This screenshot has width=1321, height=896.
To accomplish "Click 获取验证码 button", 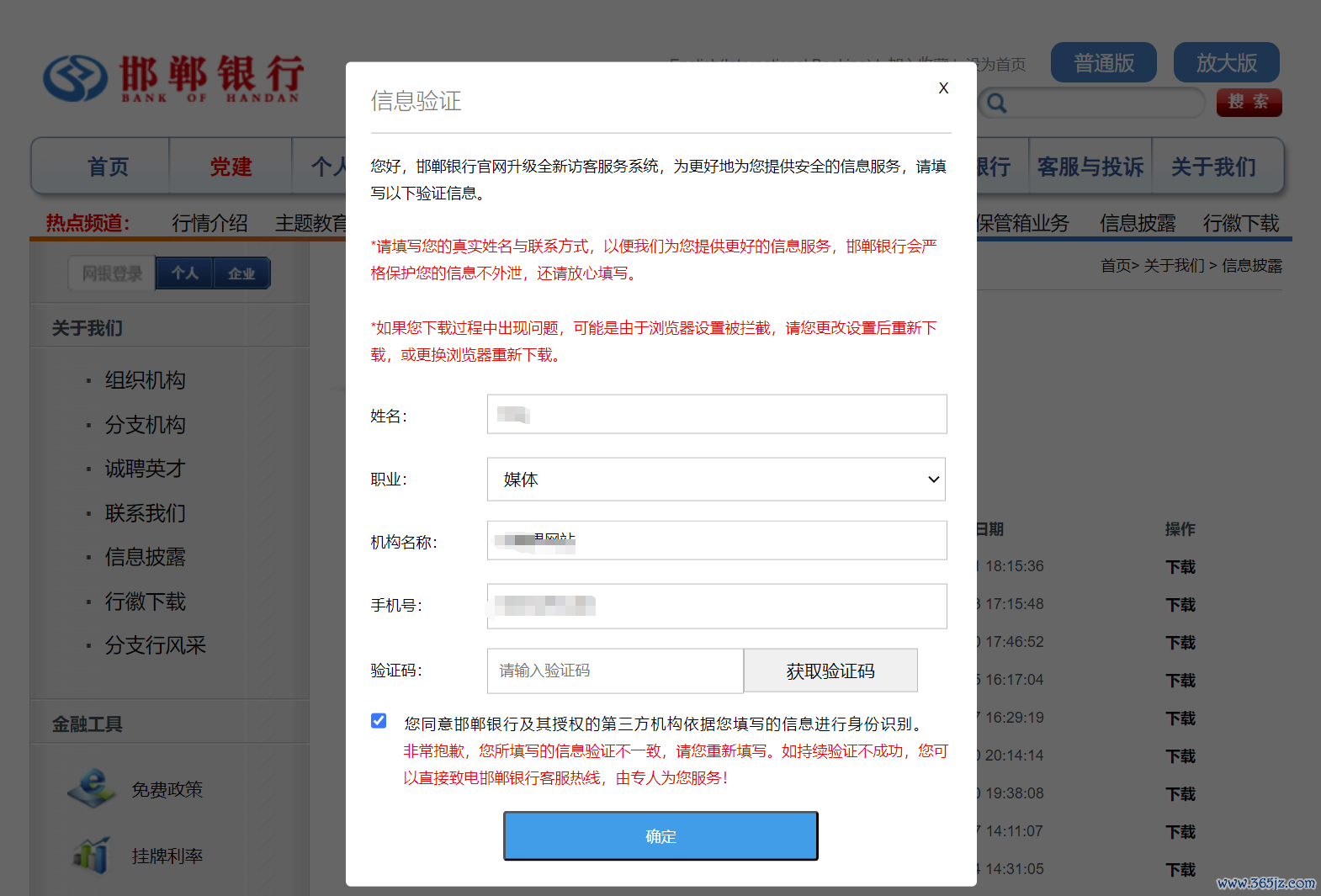I will pos(830,671).
